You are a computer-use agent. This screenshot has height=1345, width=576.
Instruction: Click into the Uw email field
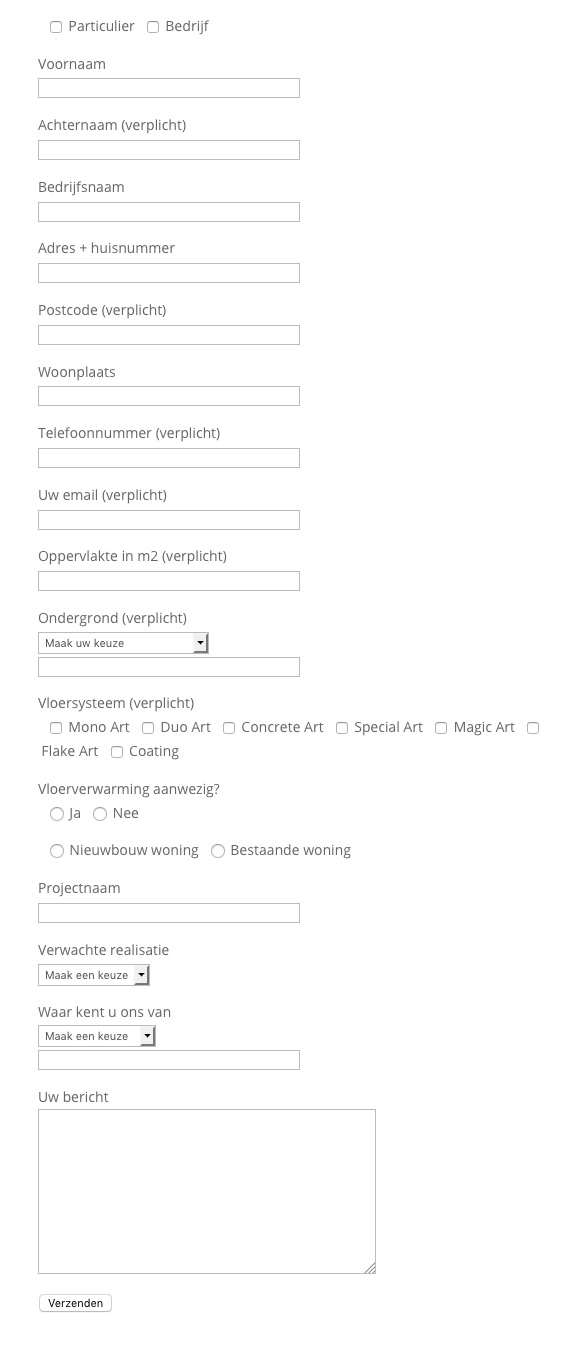tap(169, 520)
